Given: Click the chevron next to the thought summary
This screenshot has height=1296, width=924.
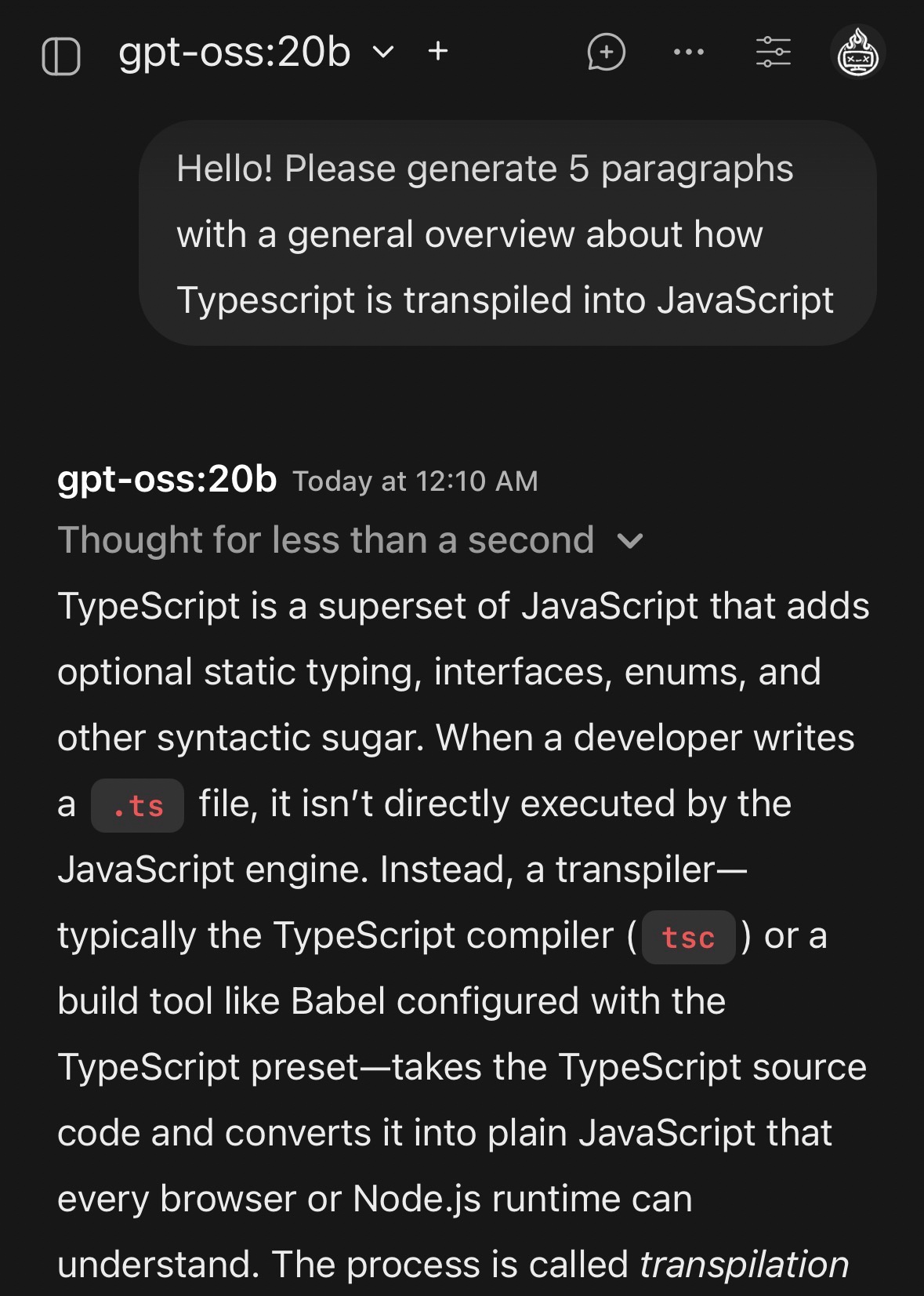Looking at the screenshot, I should [630, 541].
